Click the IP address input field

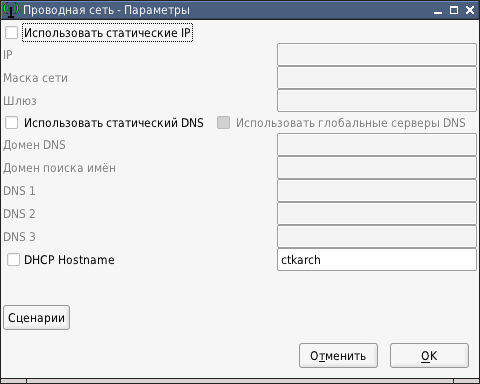pos(377,54)
